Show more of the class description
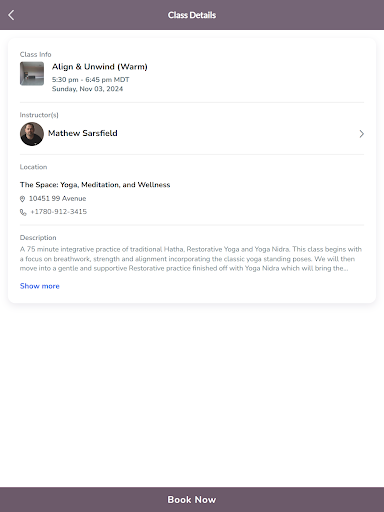The image size is (384, 512). (39, 286)
